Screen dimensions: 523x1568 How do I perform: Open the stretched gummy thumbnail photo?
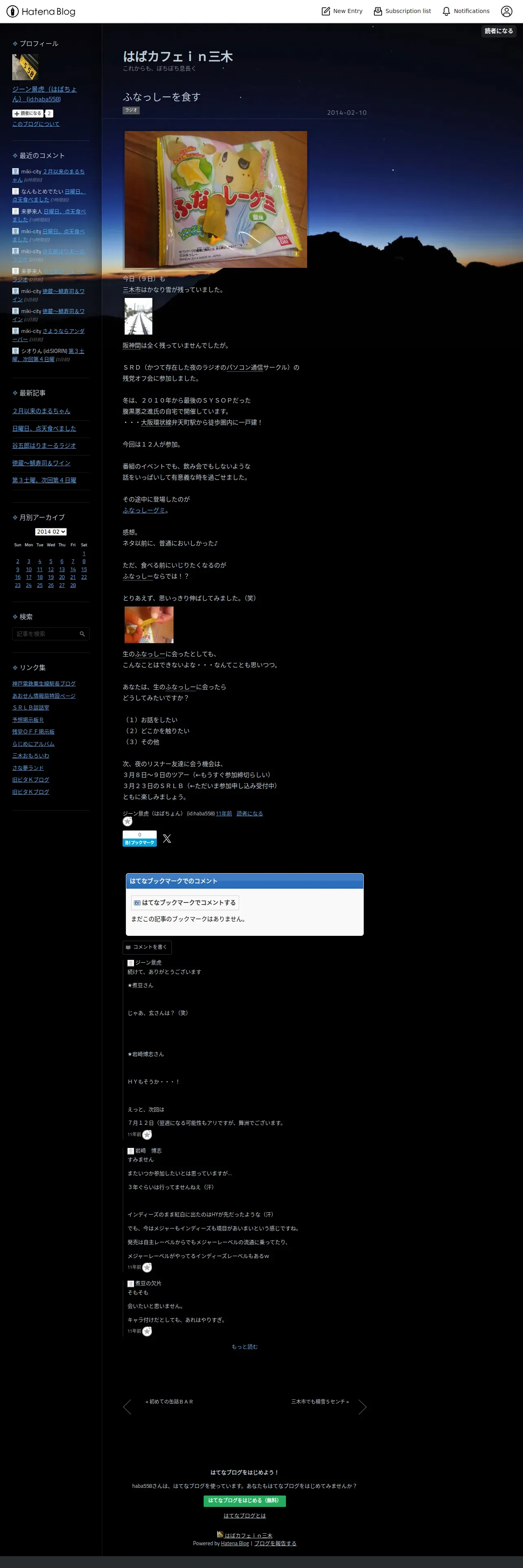(x=149, y=624)
